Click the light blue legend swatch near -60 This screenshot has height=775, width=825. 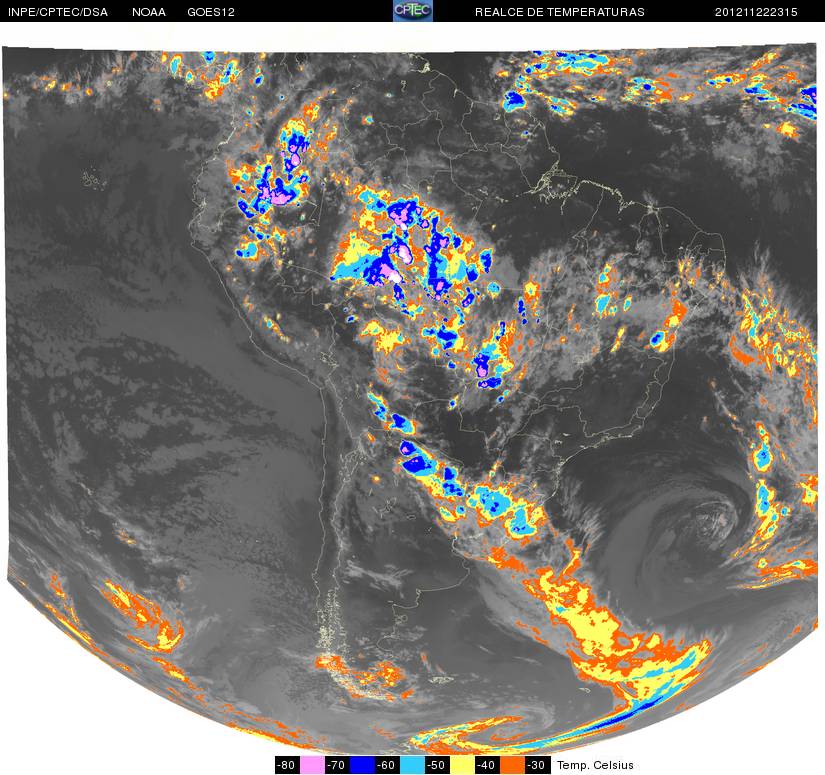pyautogui.click(x=412, y=765)
